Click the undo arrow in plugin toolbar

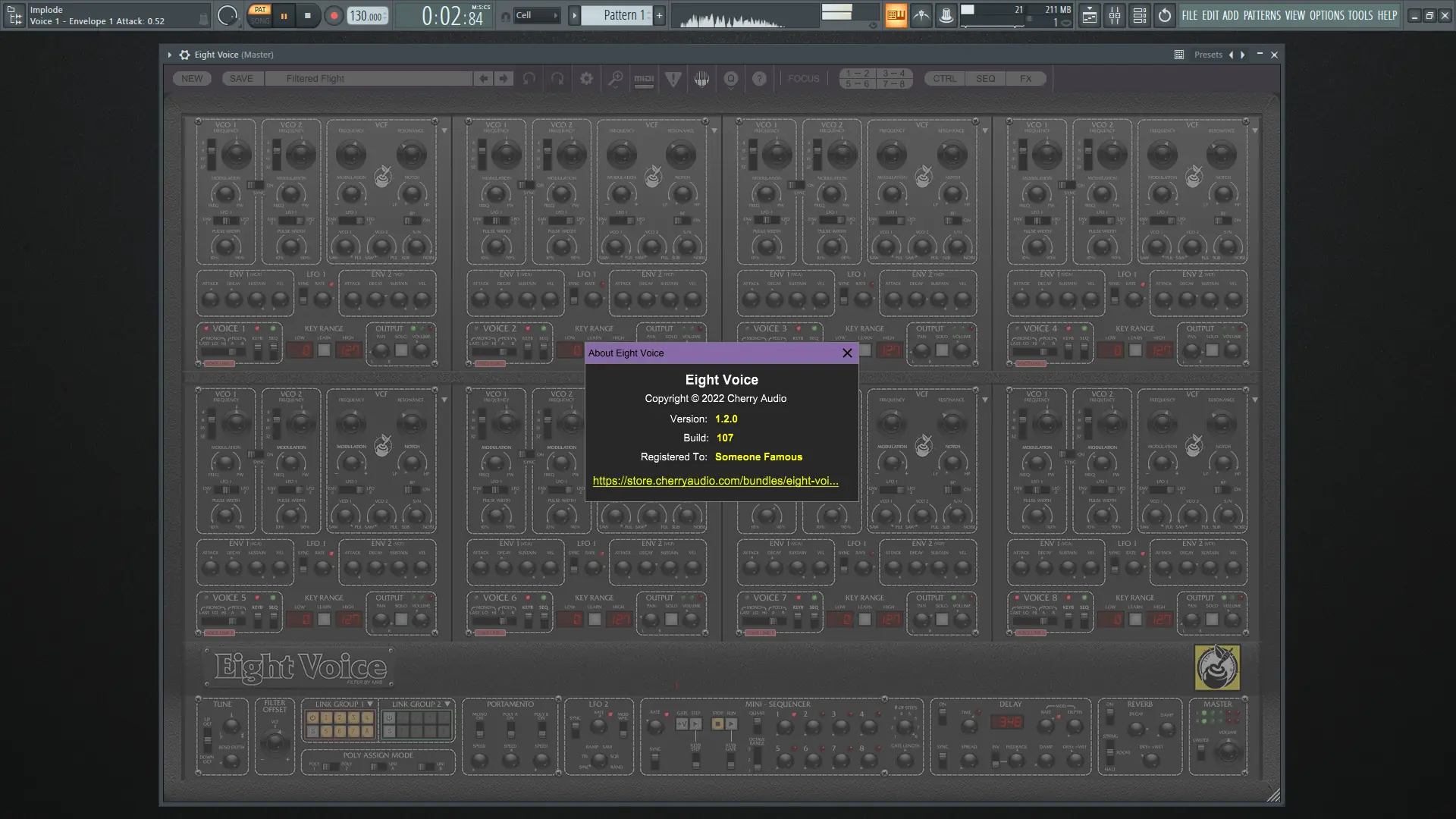click(529, 79)
